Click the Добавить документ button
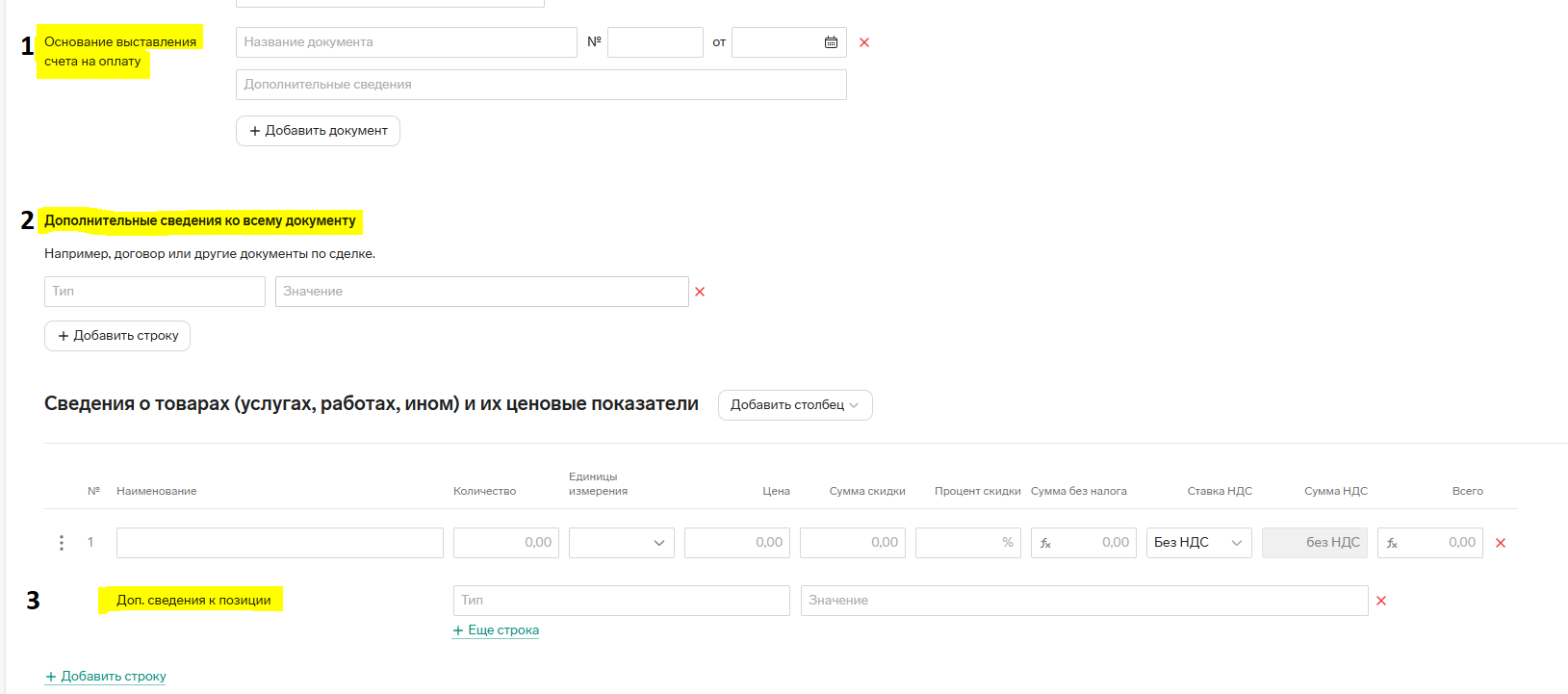 tap(318, 131)
